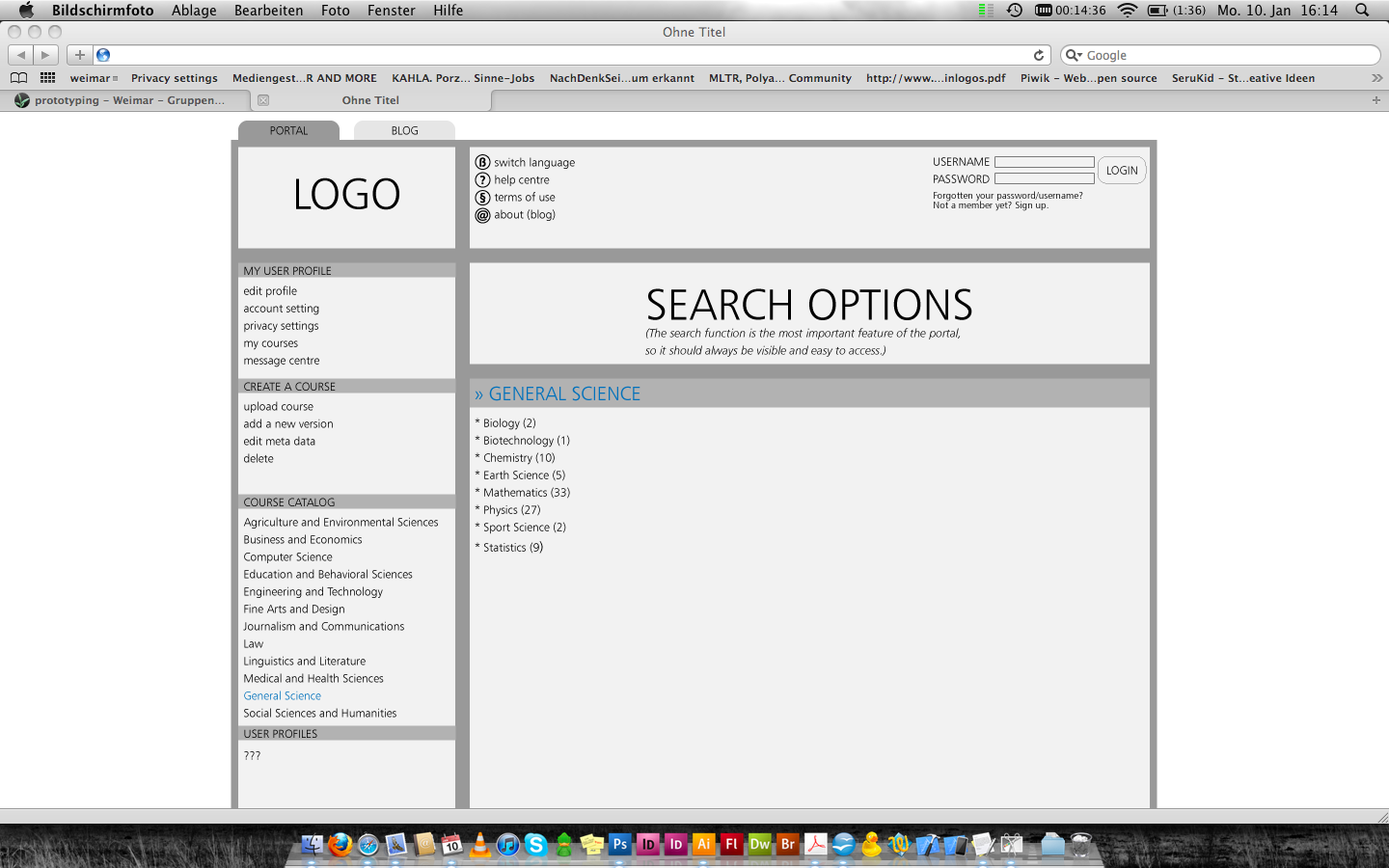Select the prototyping – Weimar browser tab
Viewport: 1389px width, 868px height.
[129, 100]
